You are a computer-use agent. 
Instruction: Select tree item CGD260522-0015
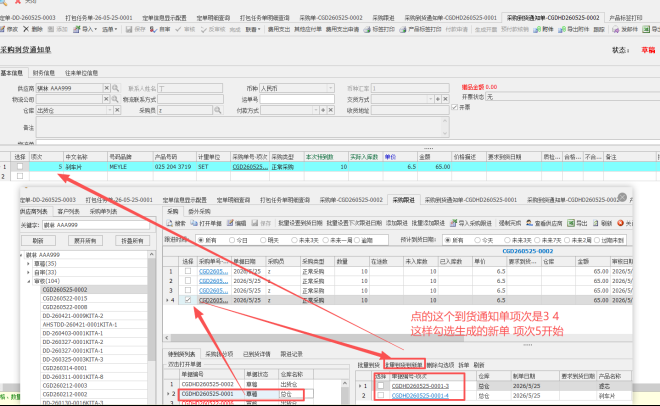click(x=65, y=298)
